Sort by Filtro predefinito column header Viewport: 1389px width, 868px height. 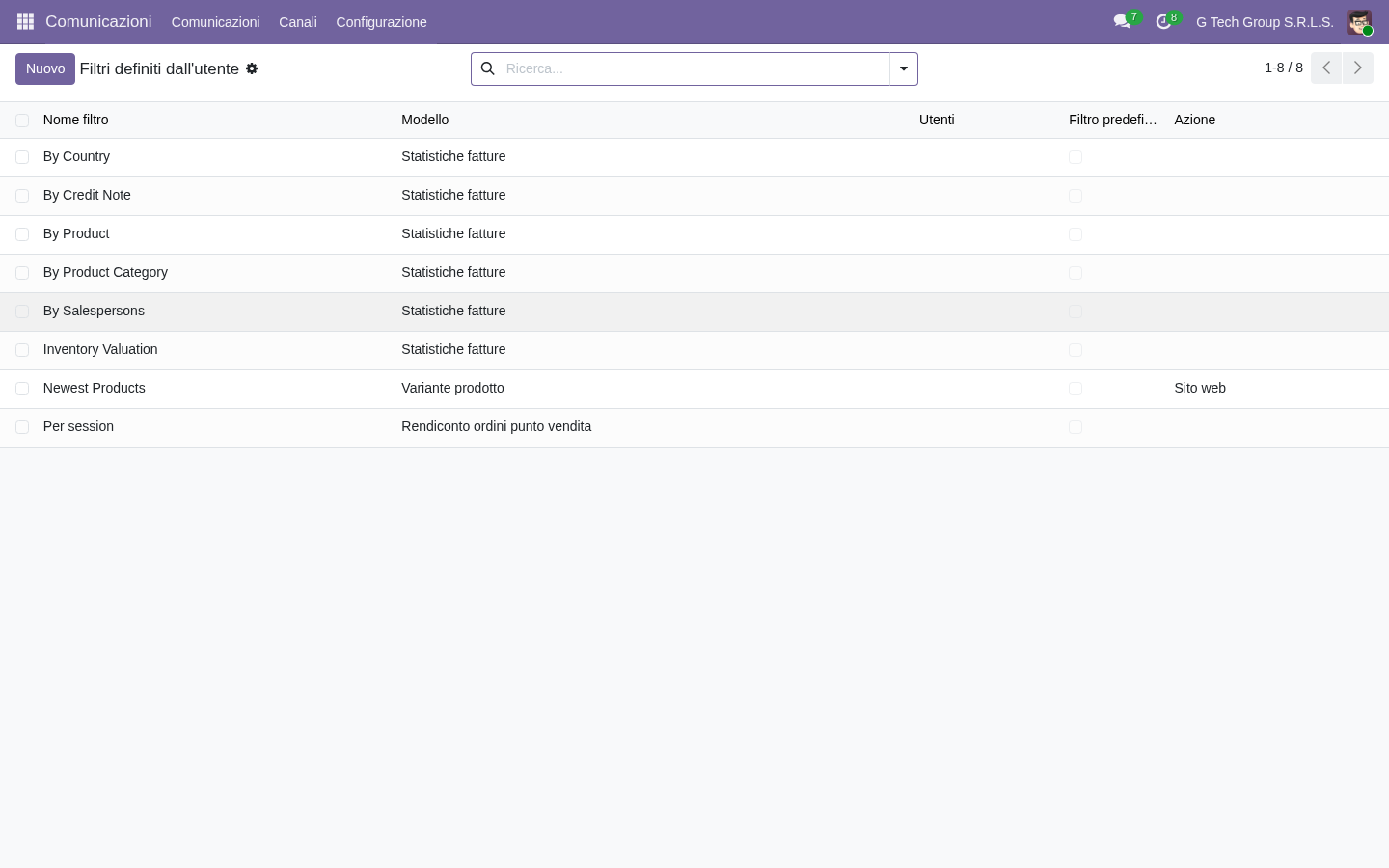1113,120
